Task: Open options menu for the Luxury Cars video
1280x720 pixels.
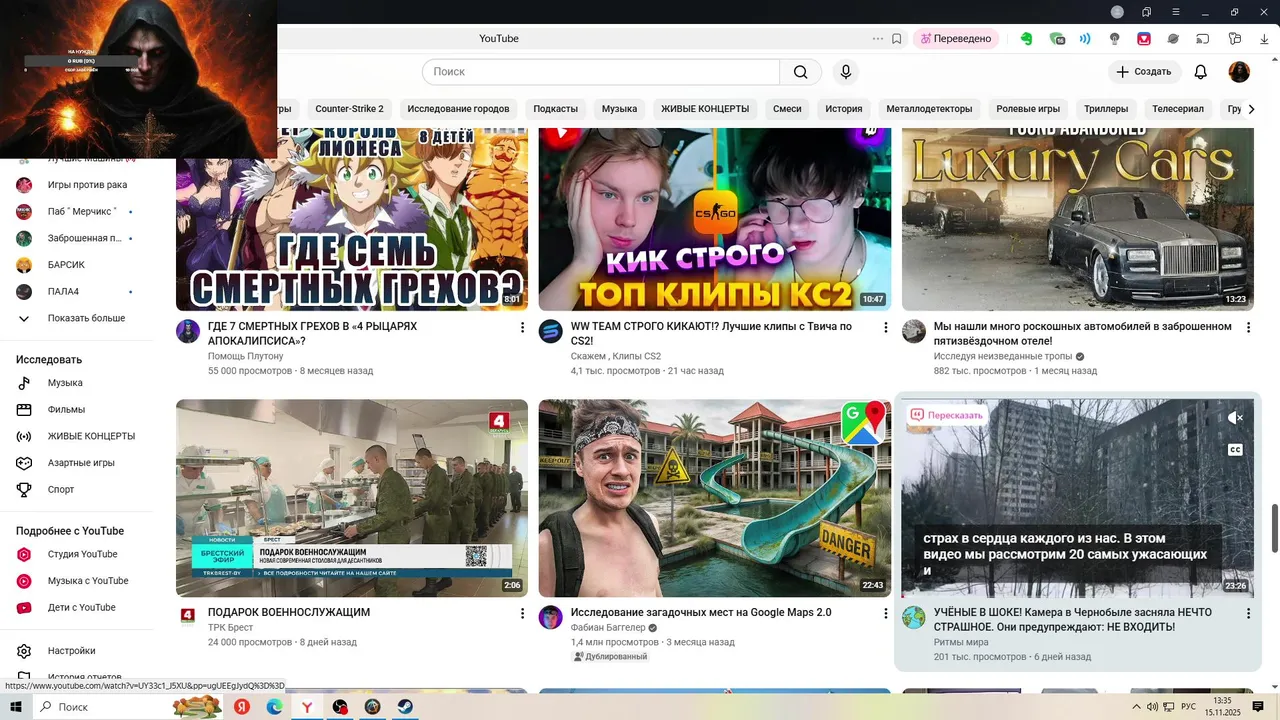Action: click(1248, 327)
